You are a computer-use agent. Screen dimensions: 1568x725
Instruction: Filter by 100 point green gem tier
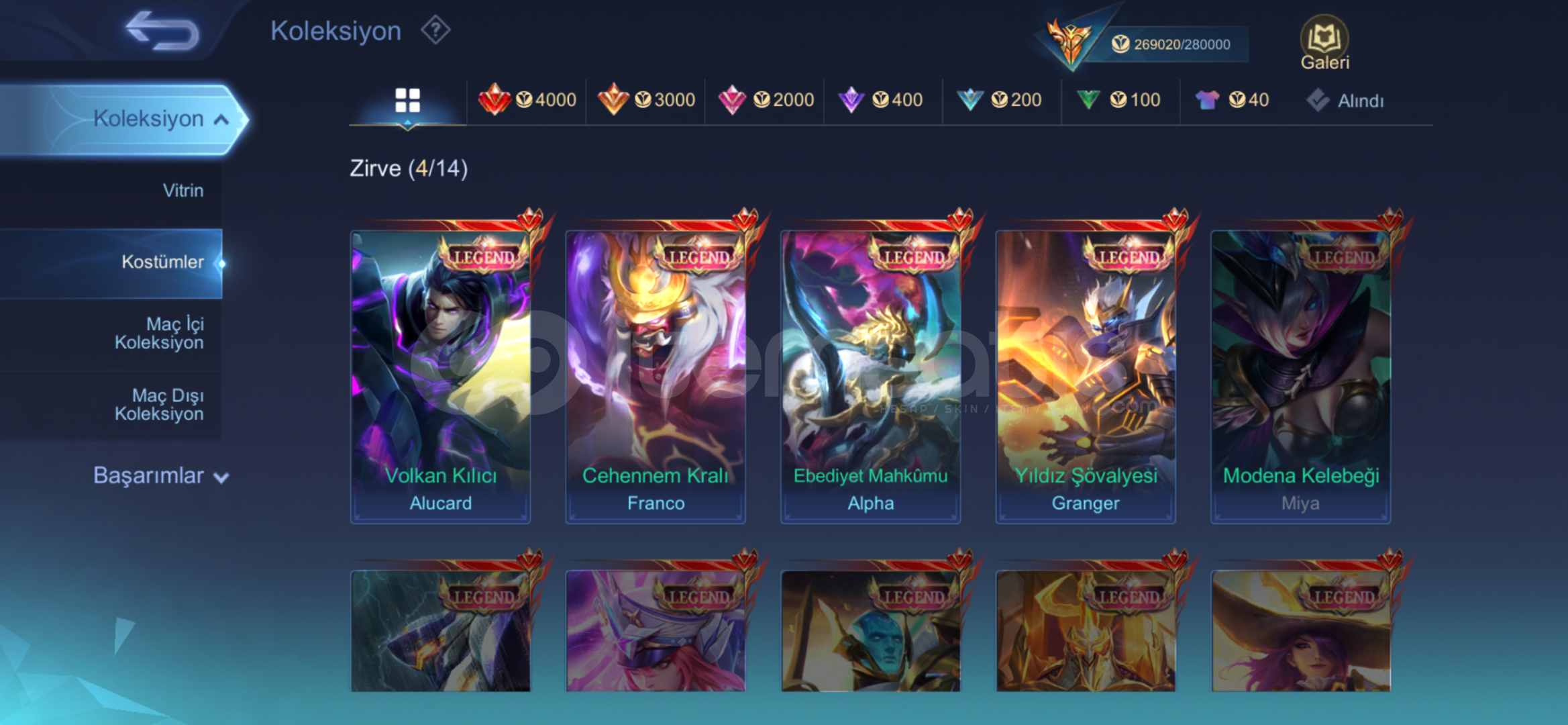(x=1118, y=100)
